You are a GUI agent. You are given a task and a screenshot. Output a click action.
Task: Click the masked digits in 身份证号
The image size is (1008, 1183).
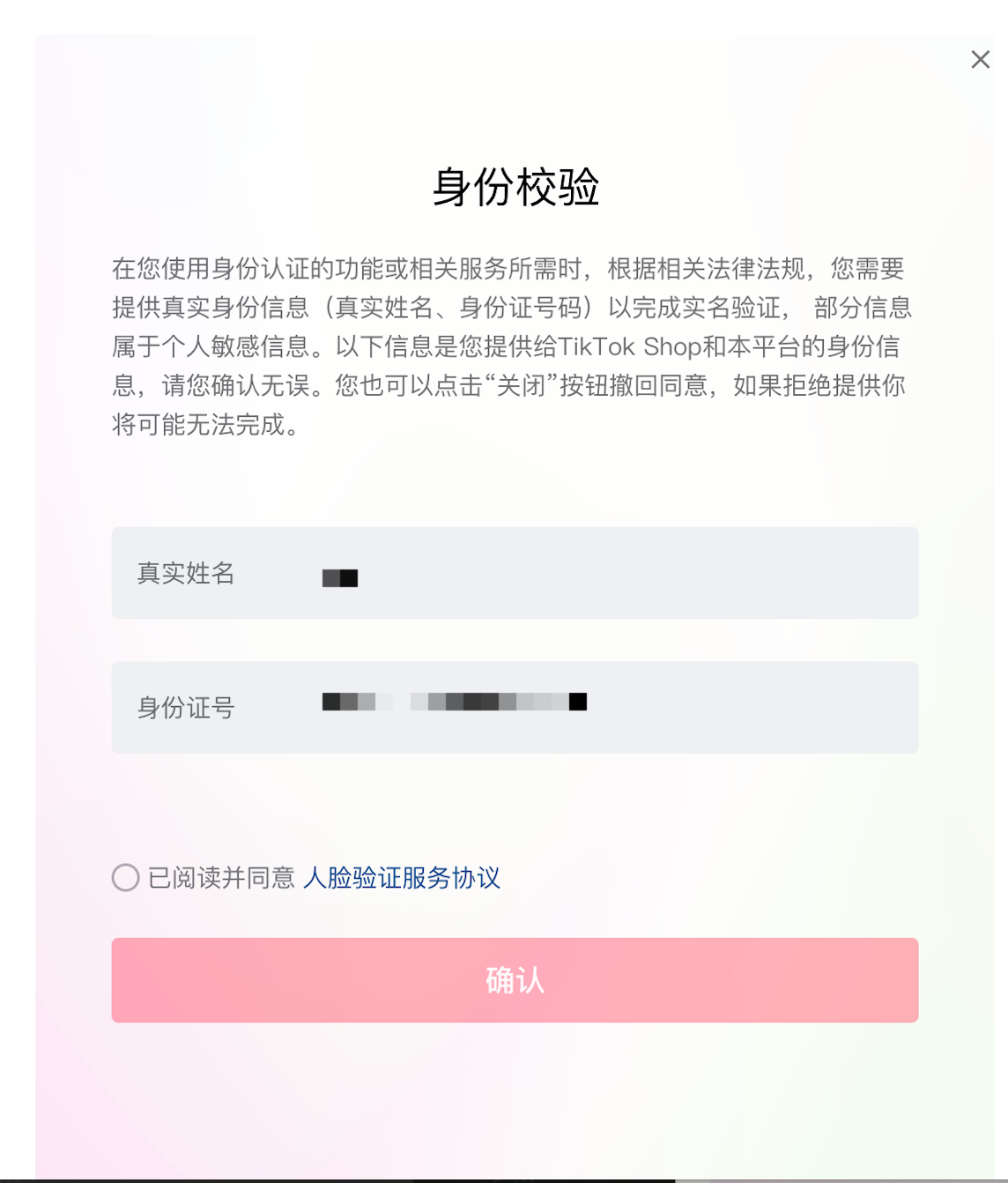click(454, 703)
